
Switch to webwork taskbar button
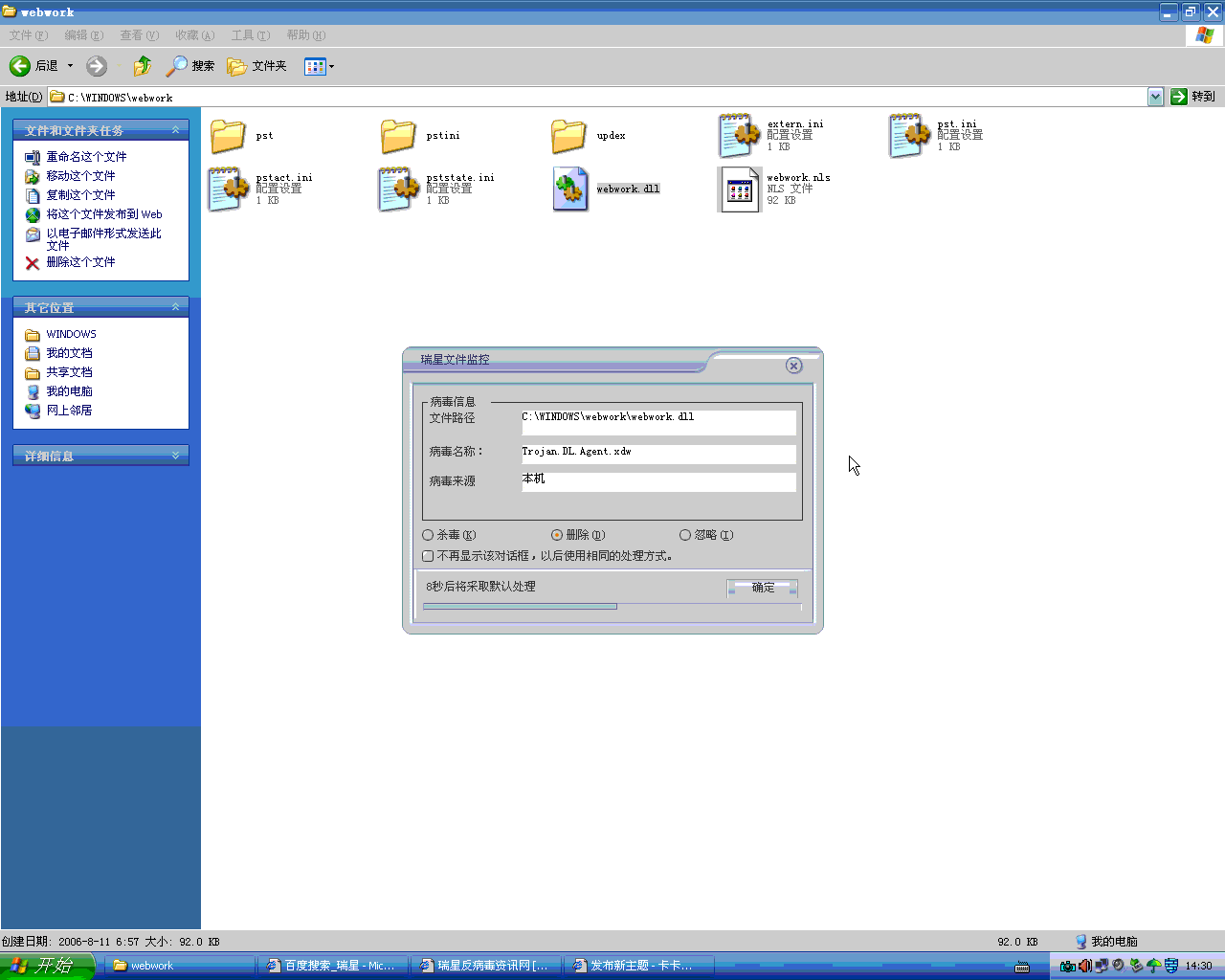click(182, 966)
